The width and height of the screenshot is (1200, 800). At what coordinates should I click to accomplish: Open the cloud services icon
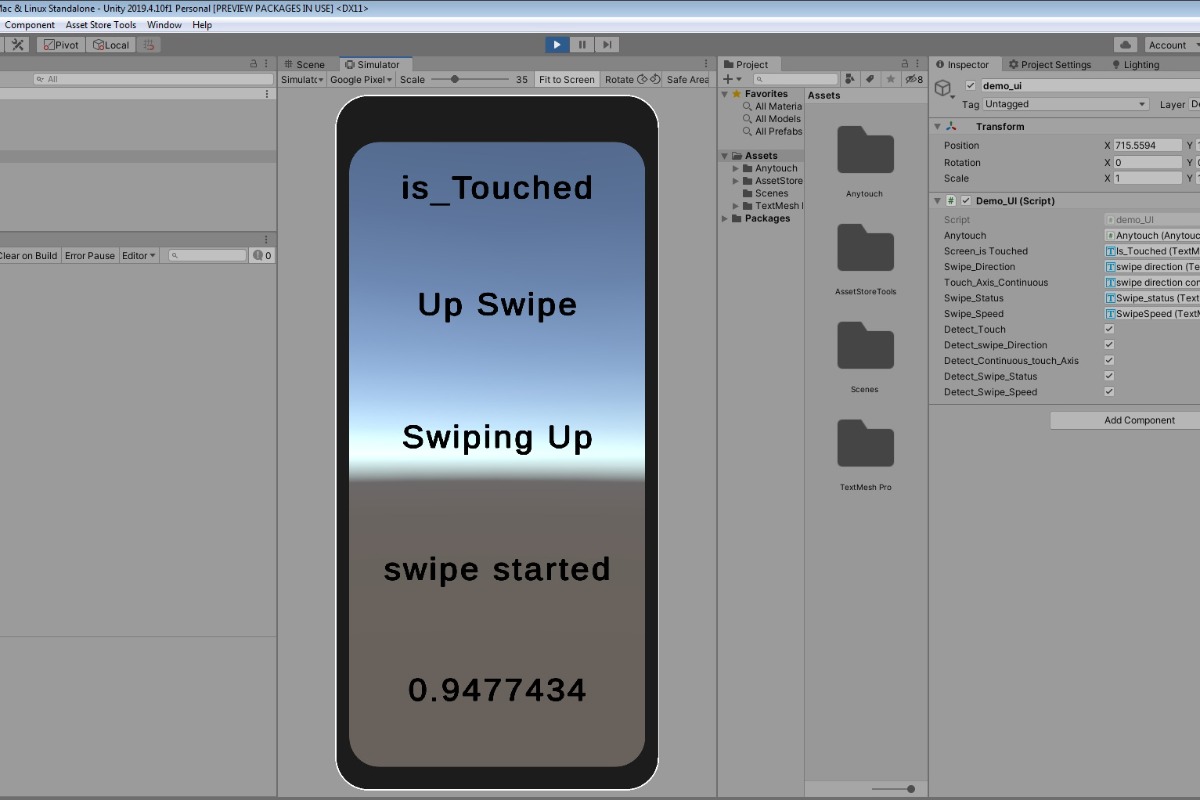pyautogui.click(x=1126, y=45)
